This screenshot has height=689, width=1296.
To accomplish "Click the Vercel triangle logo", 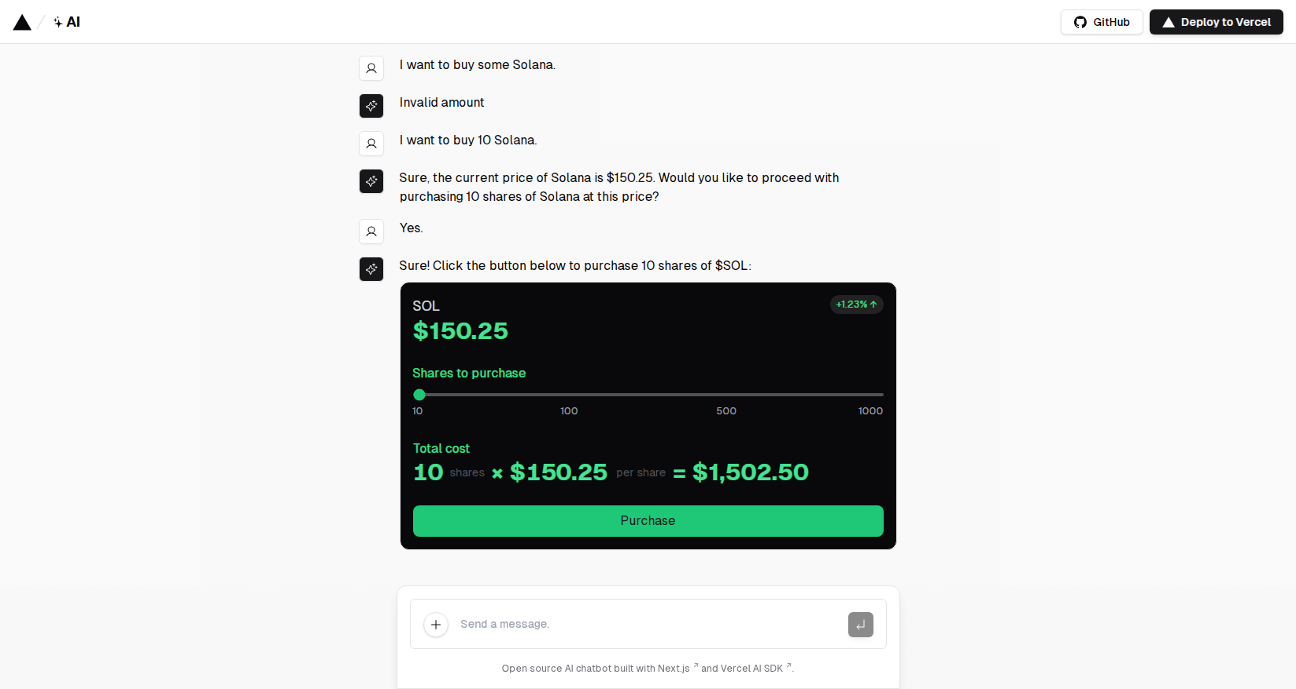I will pos(22,22).
